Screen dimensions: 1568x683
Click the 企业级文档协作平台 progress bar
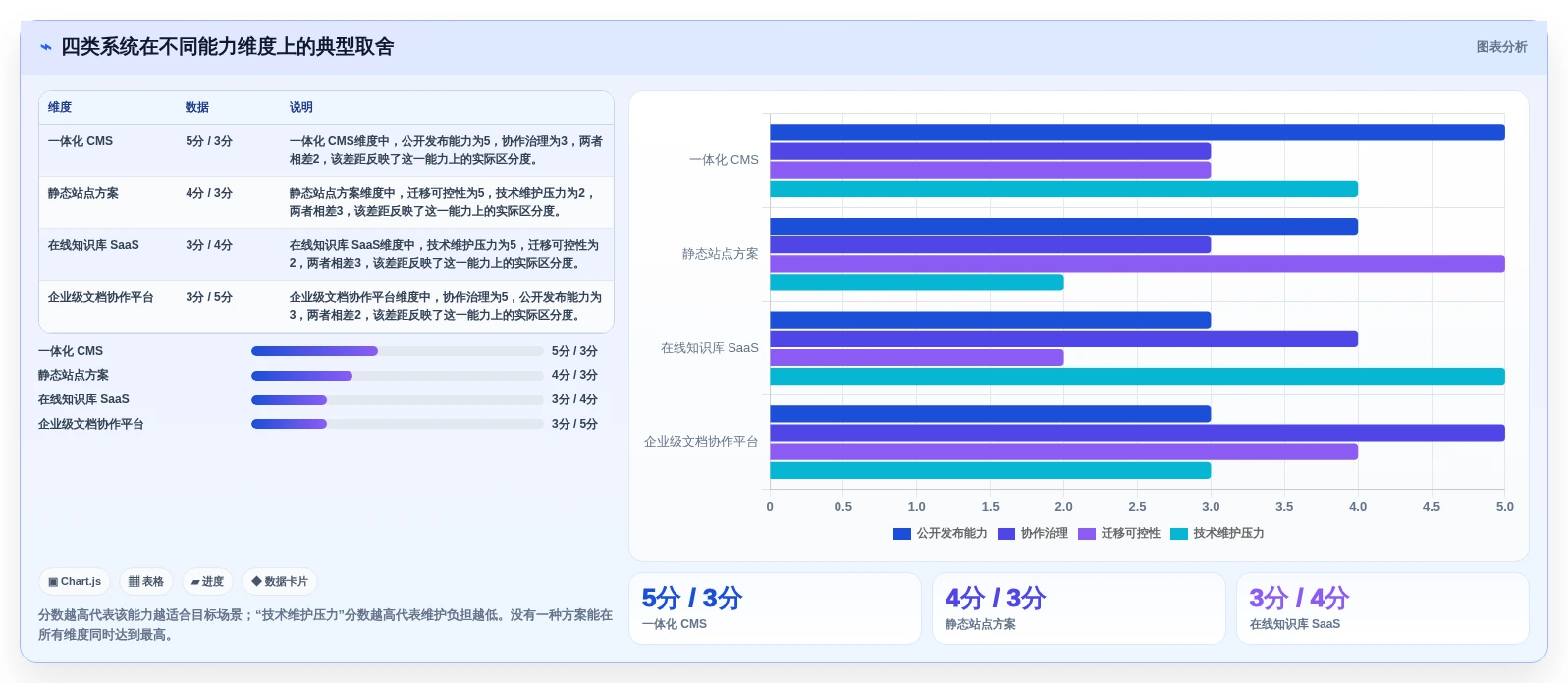(397, 424)
